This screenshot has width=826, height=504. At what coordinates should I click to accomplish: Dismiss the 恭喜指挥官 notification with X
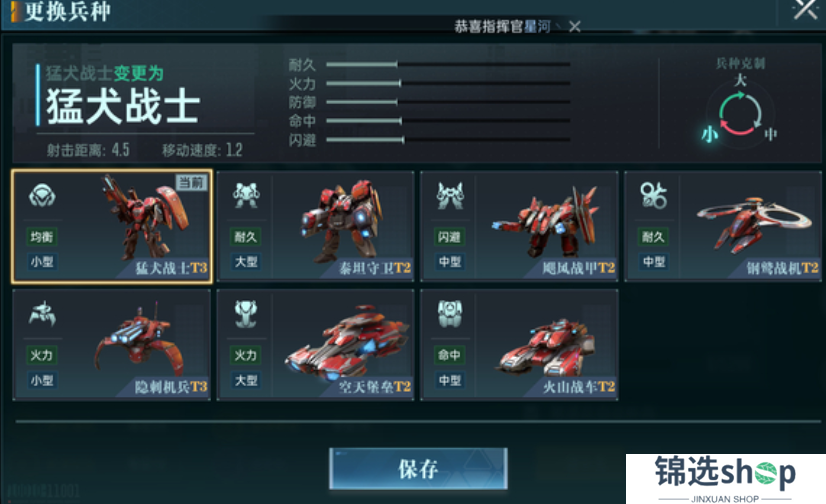[x=575, y=26]
